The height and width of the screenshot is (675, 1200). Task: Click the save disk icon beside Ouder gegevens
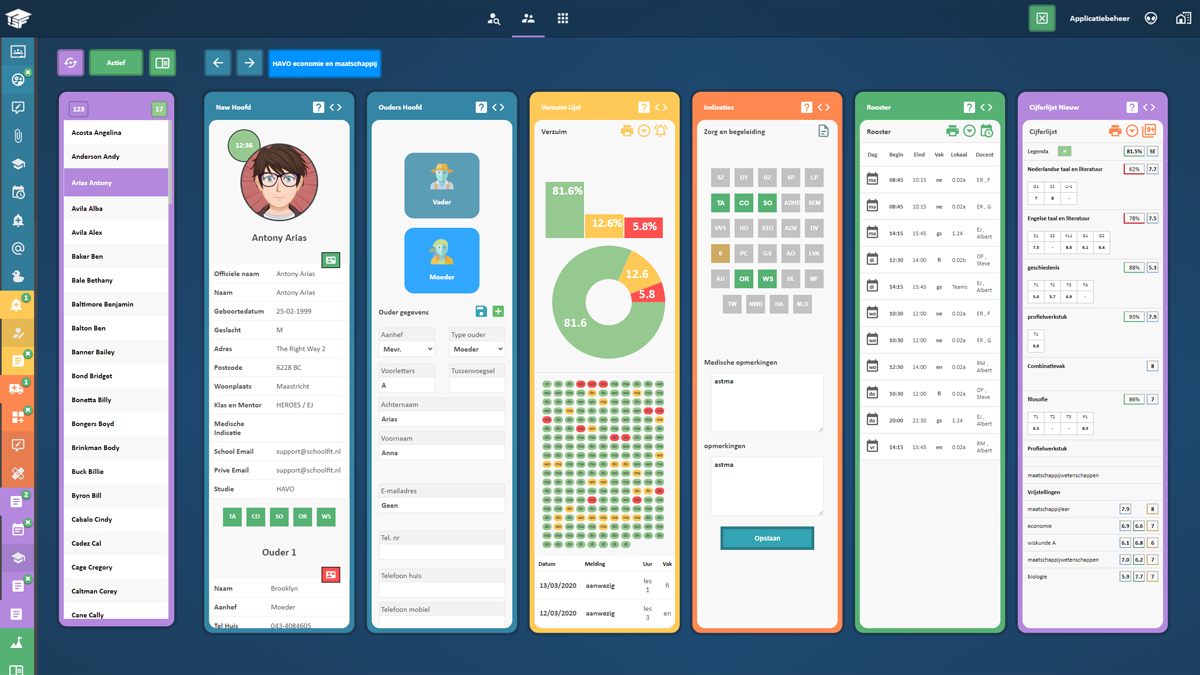point(481,312)
